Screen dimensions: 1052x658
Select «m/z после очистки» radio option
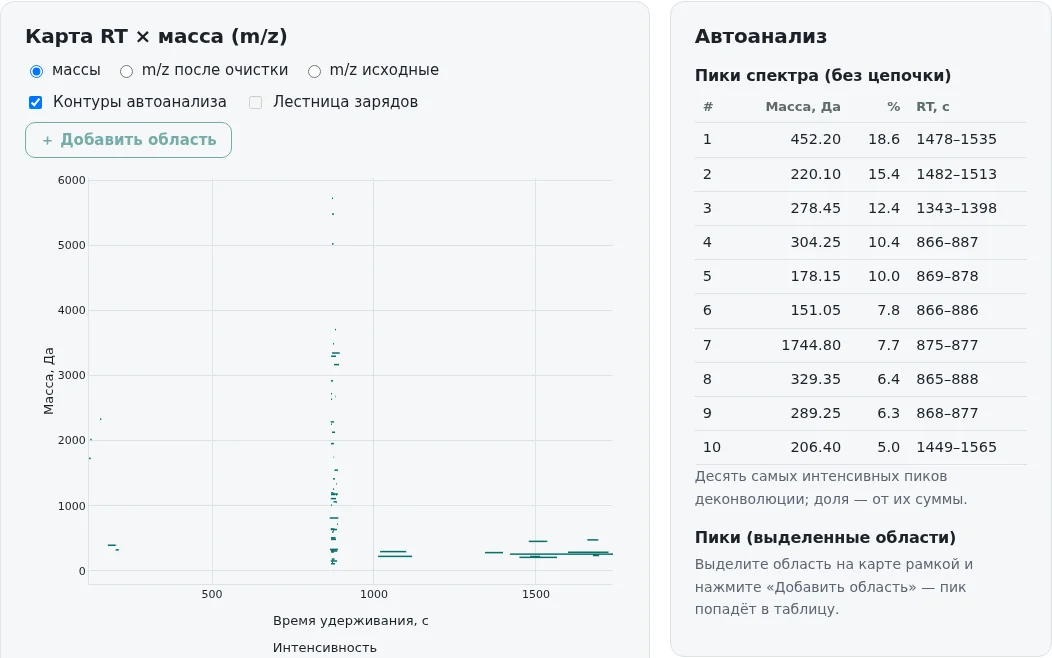click(126, 70)
